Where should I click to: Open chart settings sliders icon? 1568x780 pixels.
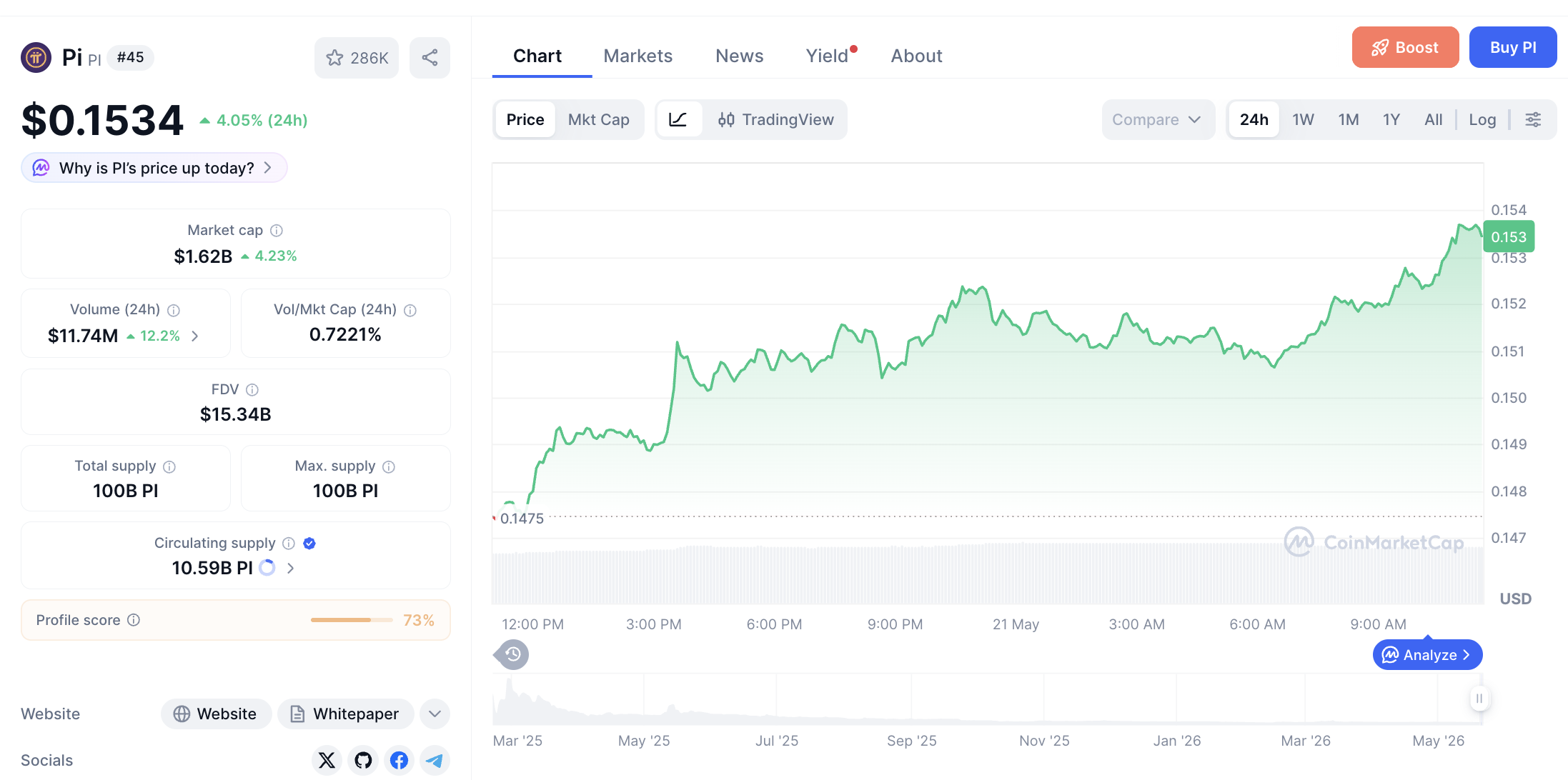tap(1533, 119)
